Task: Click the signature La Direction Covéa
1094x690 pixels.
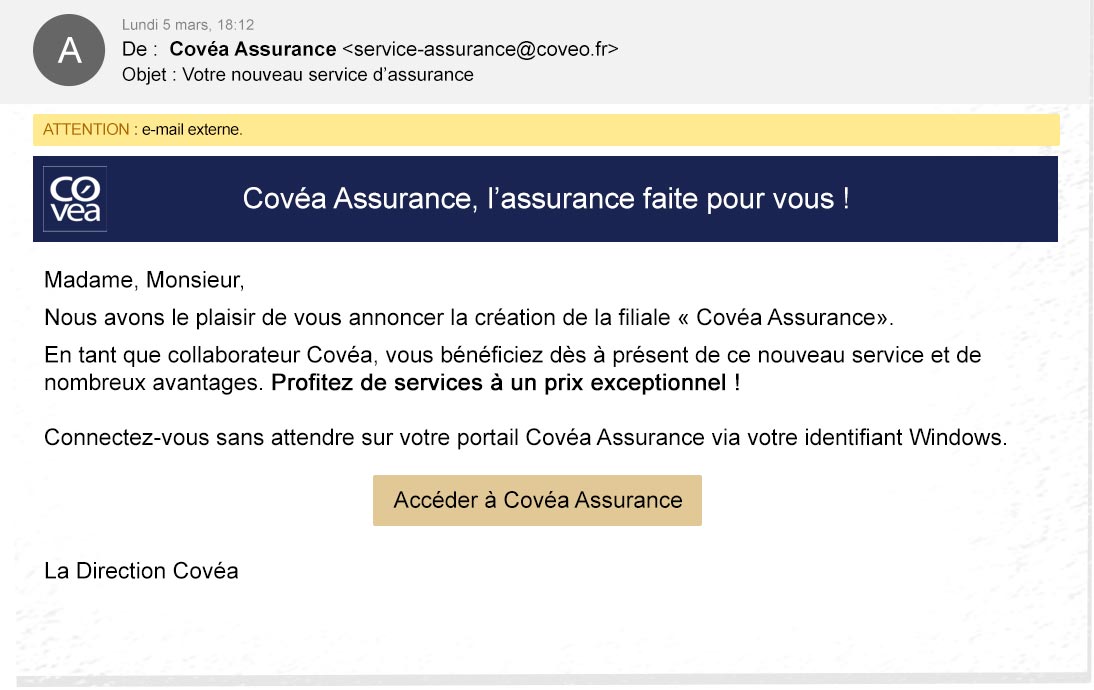Action: (x=141, y=571)
